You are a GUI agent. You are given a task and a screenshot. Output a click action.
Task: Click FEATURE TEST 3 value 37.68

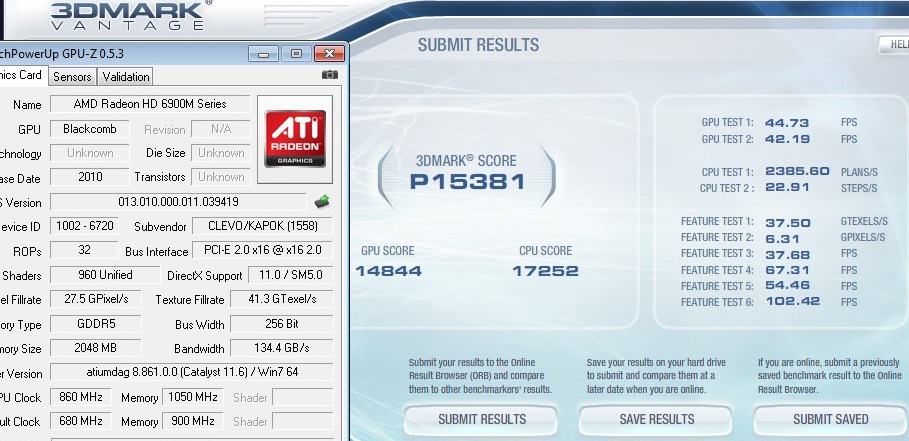(x=787, y=254)
